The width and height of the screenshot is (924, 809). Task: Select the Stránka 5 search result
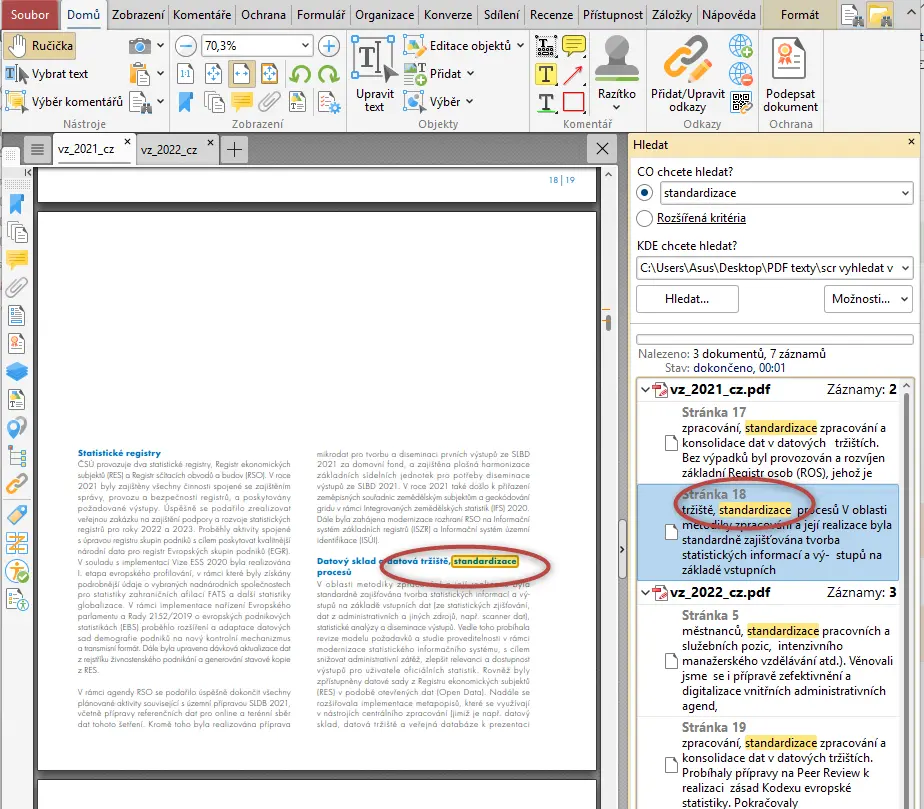tap(768, 661)
